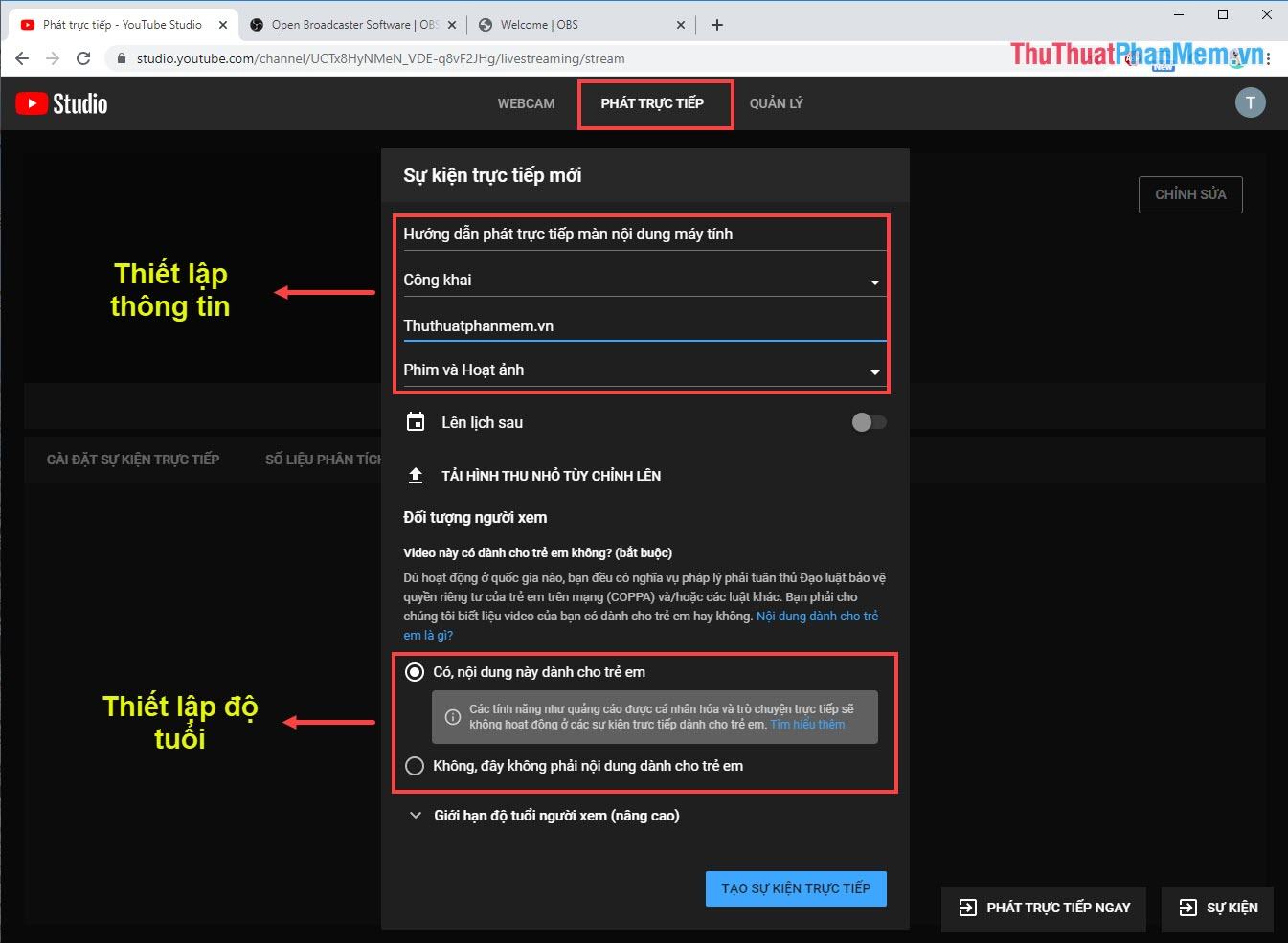Screen dimensions: 1288x943
Task: Click PHÁT TRỰC TIẾP NGAY button
Action: [1045, 908]
